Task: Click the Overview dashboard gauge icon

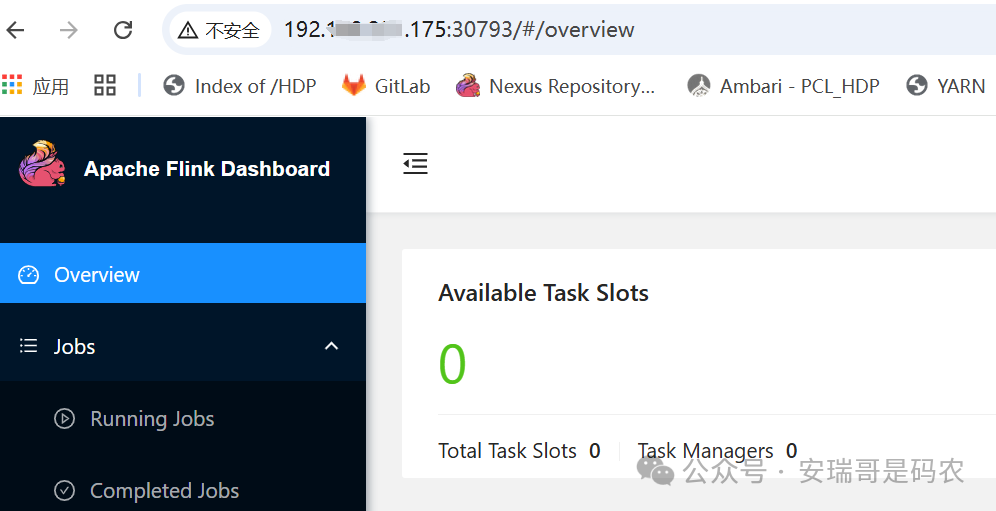Action: pyautogui.click(x=29, y=275)
